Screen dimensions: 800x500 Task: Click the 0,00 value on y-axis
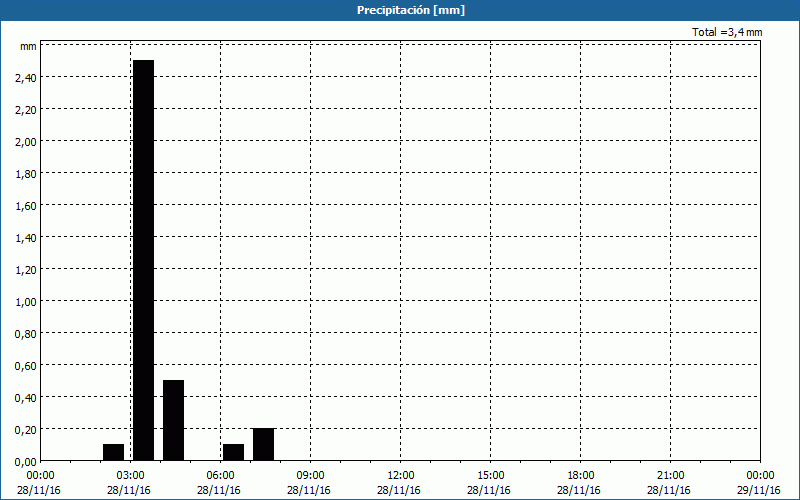coord(26,461)
